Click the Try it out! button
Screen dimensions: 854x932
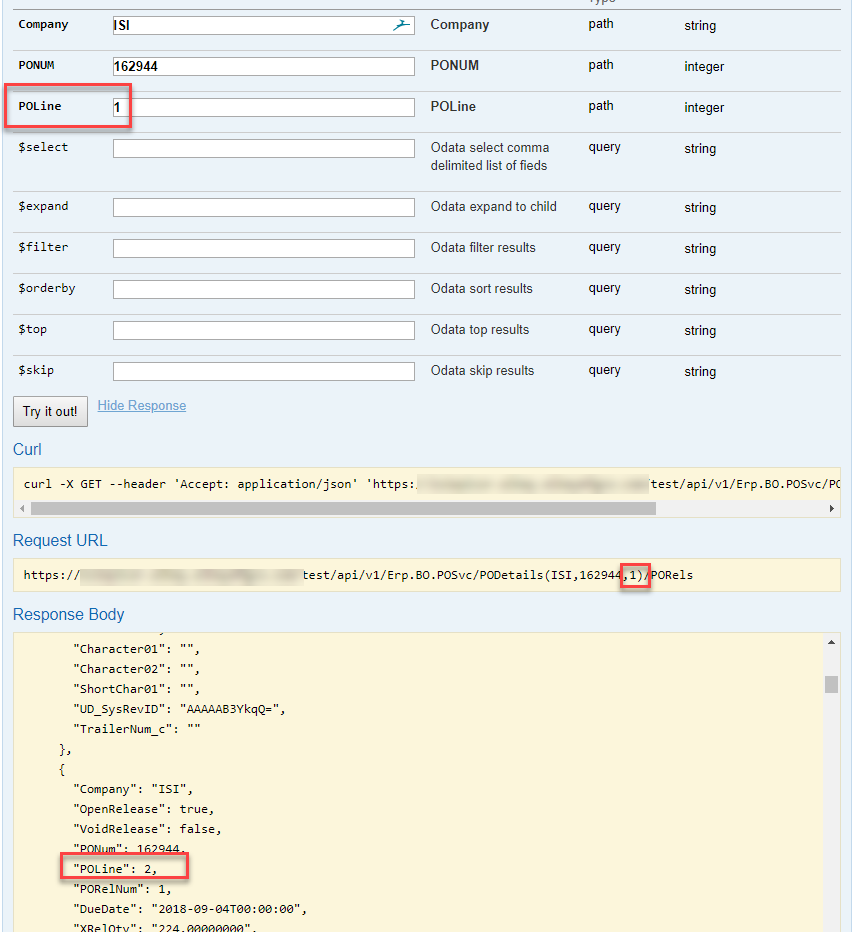(50, 411)
